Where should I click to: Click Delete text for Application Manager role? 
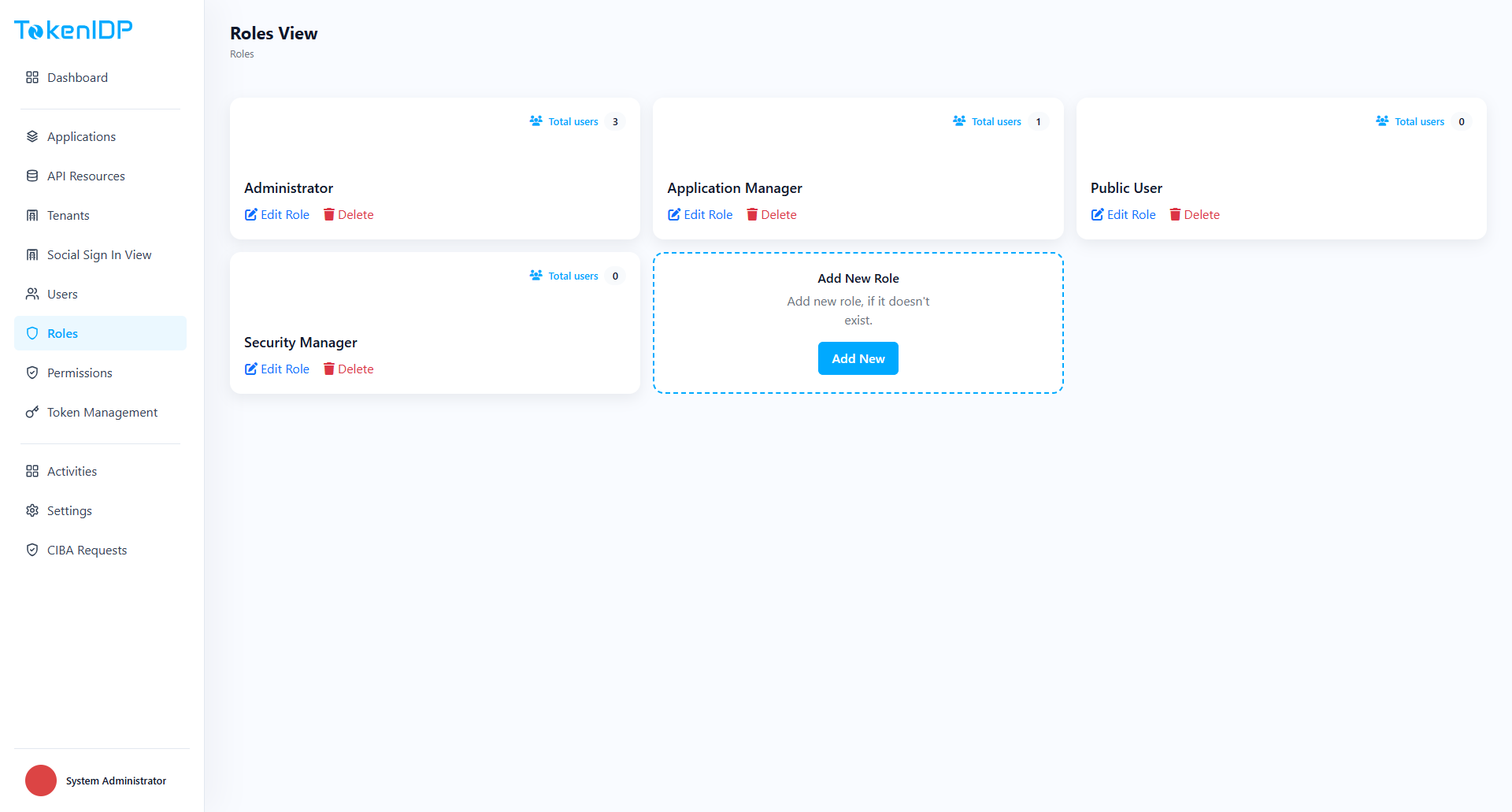779,214
